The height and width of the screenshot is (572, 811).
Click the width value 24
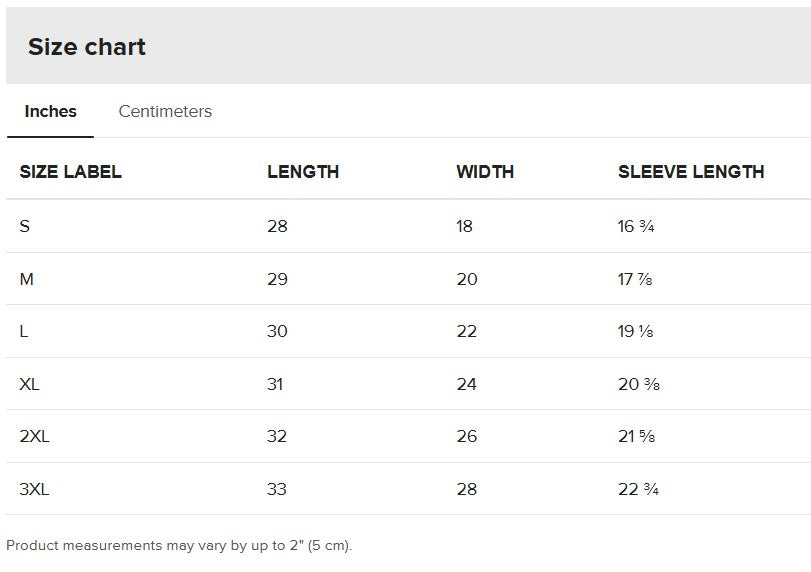(x=467, y=384)
